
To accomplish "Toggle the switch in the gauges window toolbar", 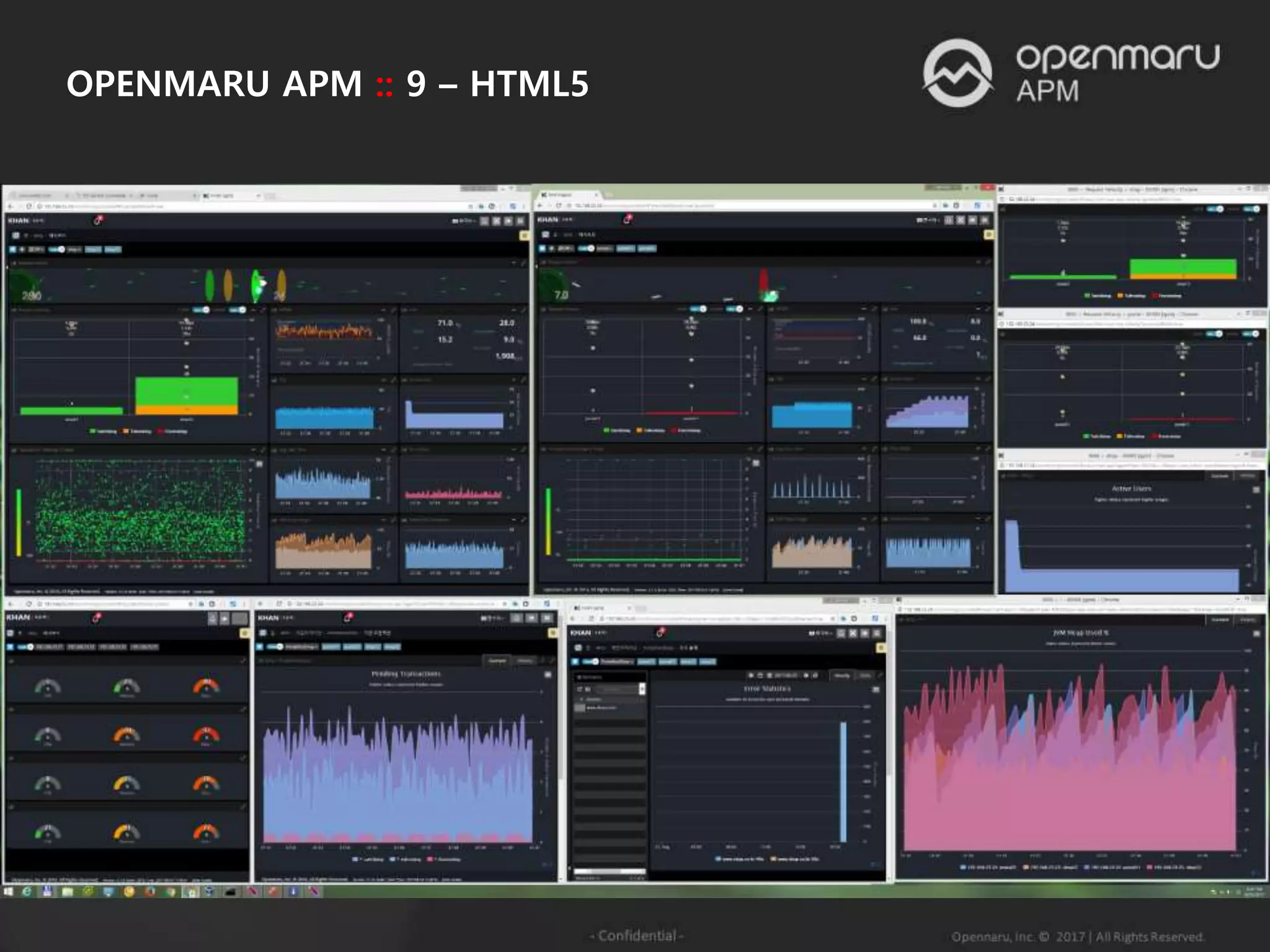I will [x=25, y=647].
